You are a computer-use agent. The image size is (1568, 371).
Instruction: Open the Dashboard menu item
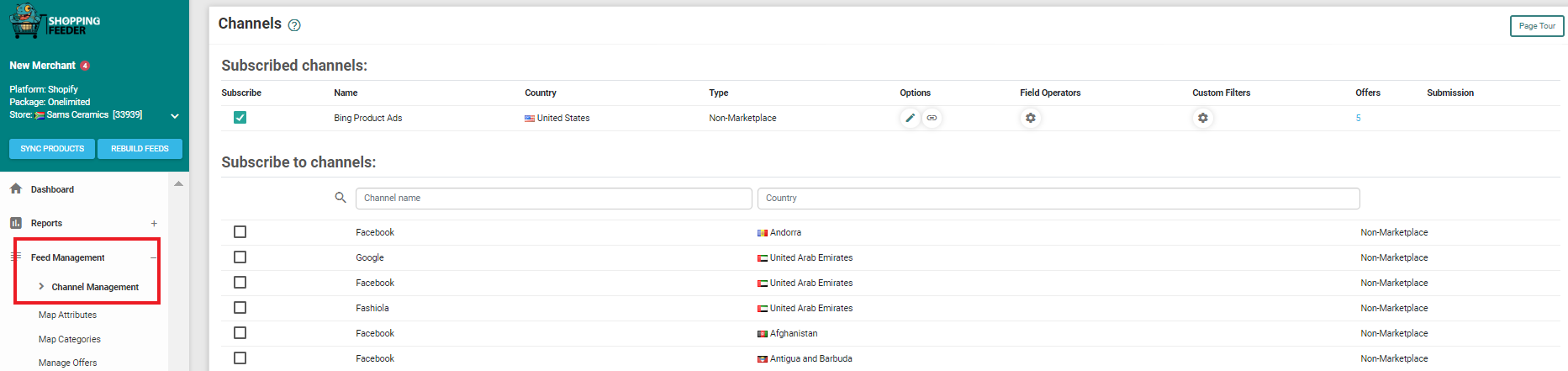pyautogui.click(x=52, y=189)
